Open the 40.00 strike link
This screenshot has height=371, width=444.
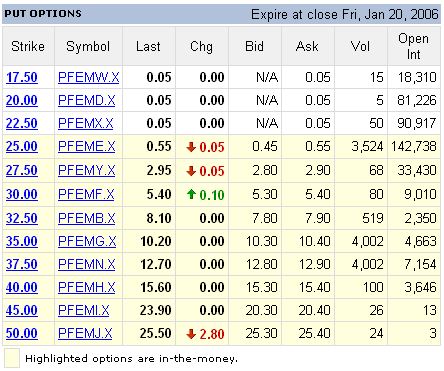pyautogui.click(x=22, y=287)
